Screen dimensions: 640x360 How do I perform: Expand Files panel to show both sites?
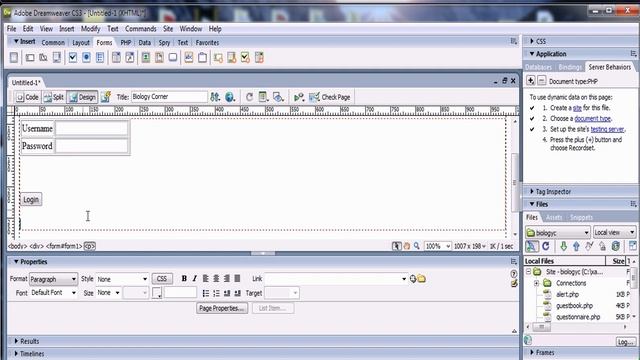(633, 246)
